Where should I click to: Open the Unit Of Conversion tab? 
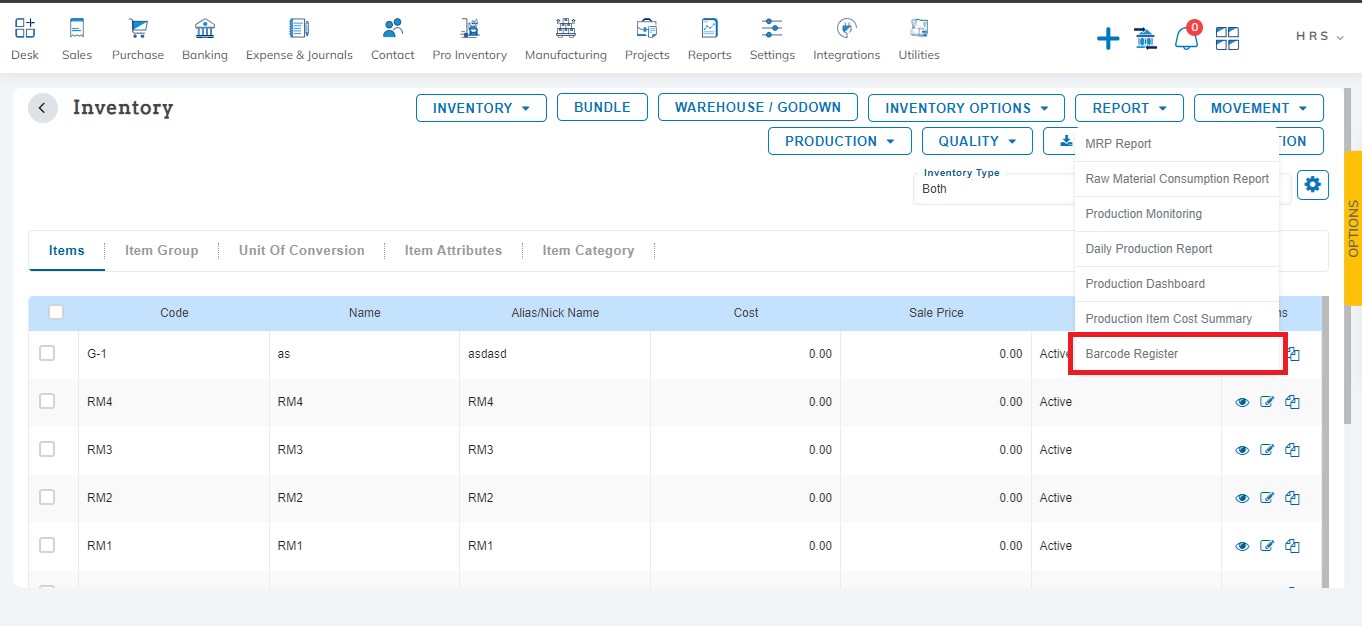pyautogui.click(x=302, y=250)
